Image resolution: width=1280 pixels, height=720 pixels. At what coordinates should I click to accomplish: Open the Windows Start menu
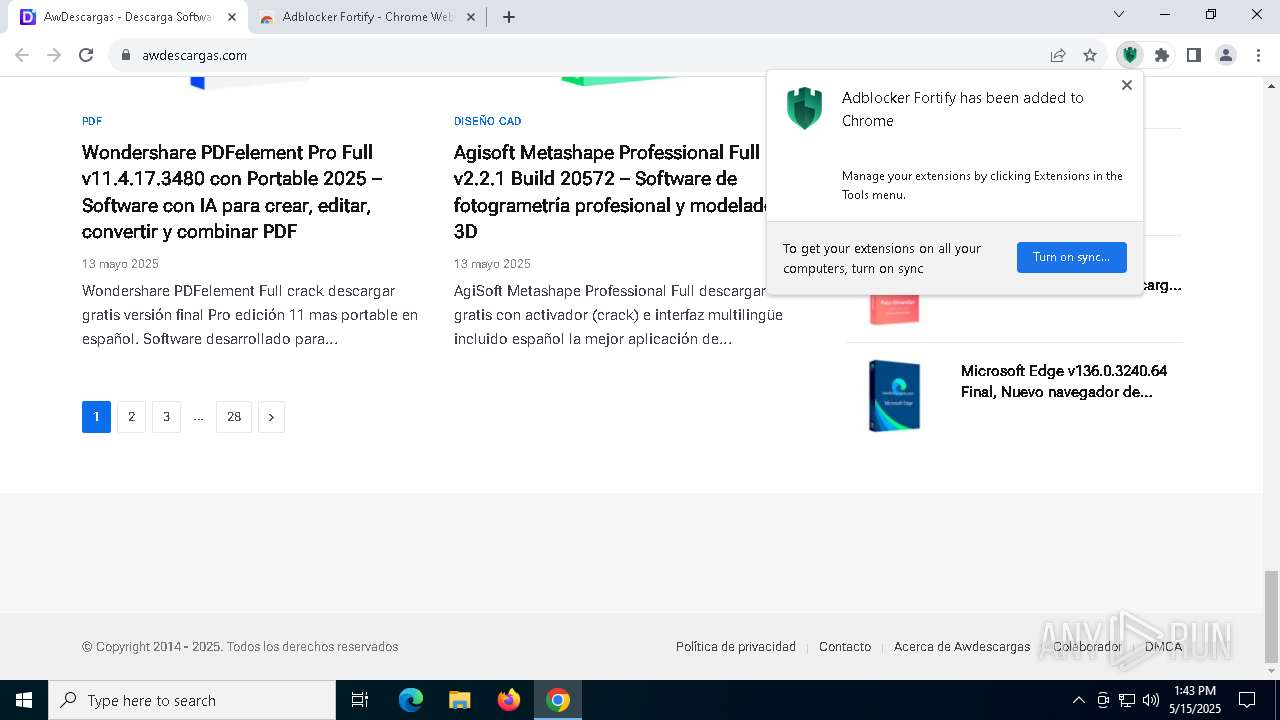[x=24, y=700]
